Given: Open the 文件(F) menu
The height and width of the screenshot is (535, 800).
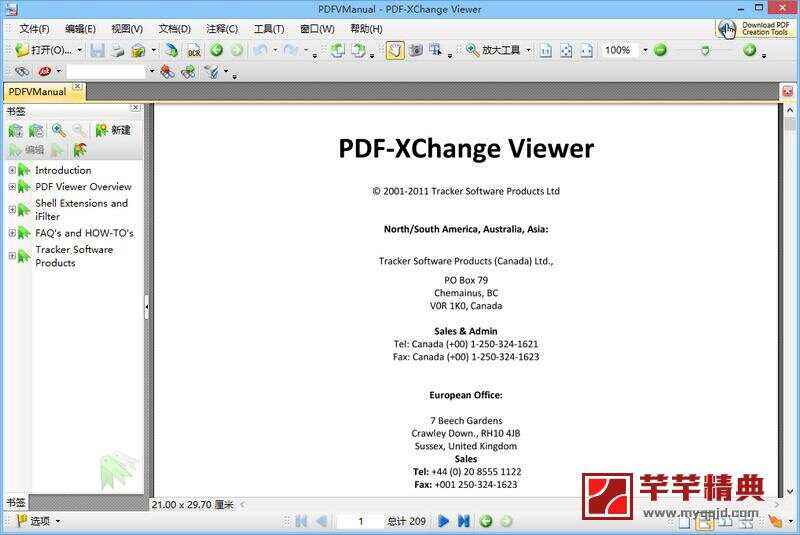Looking at the screenshot, I should [x=34, y=29].
